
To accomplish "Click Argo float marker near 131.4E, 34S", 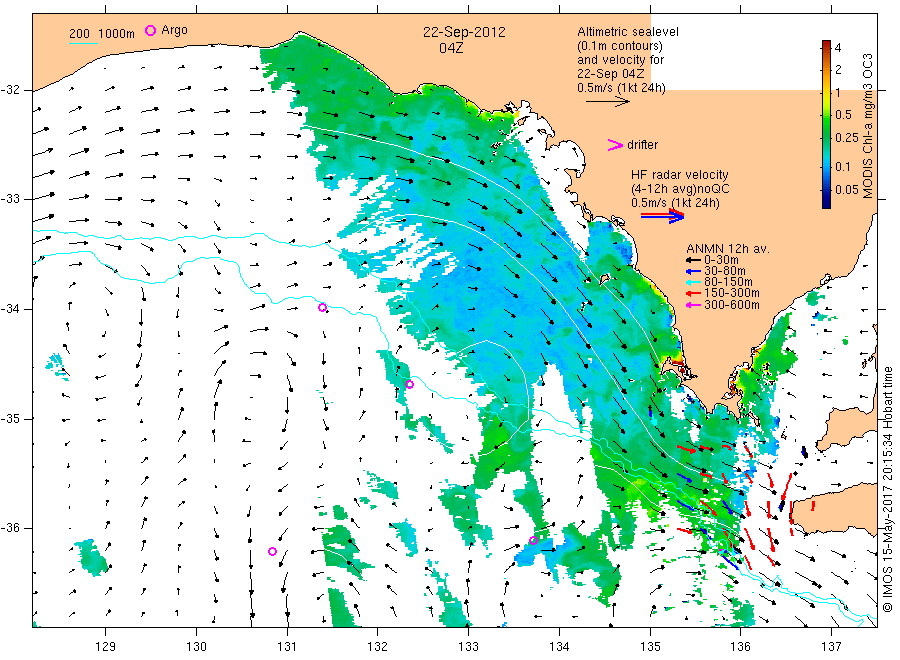I will pos(323,308).
